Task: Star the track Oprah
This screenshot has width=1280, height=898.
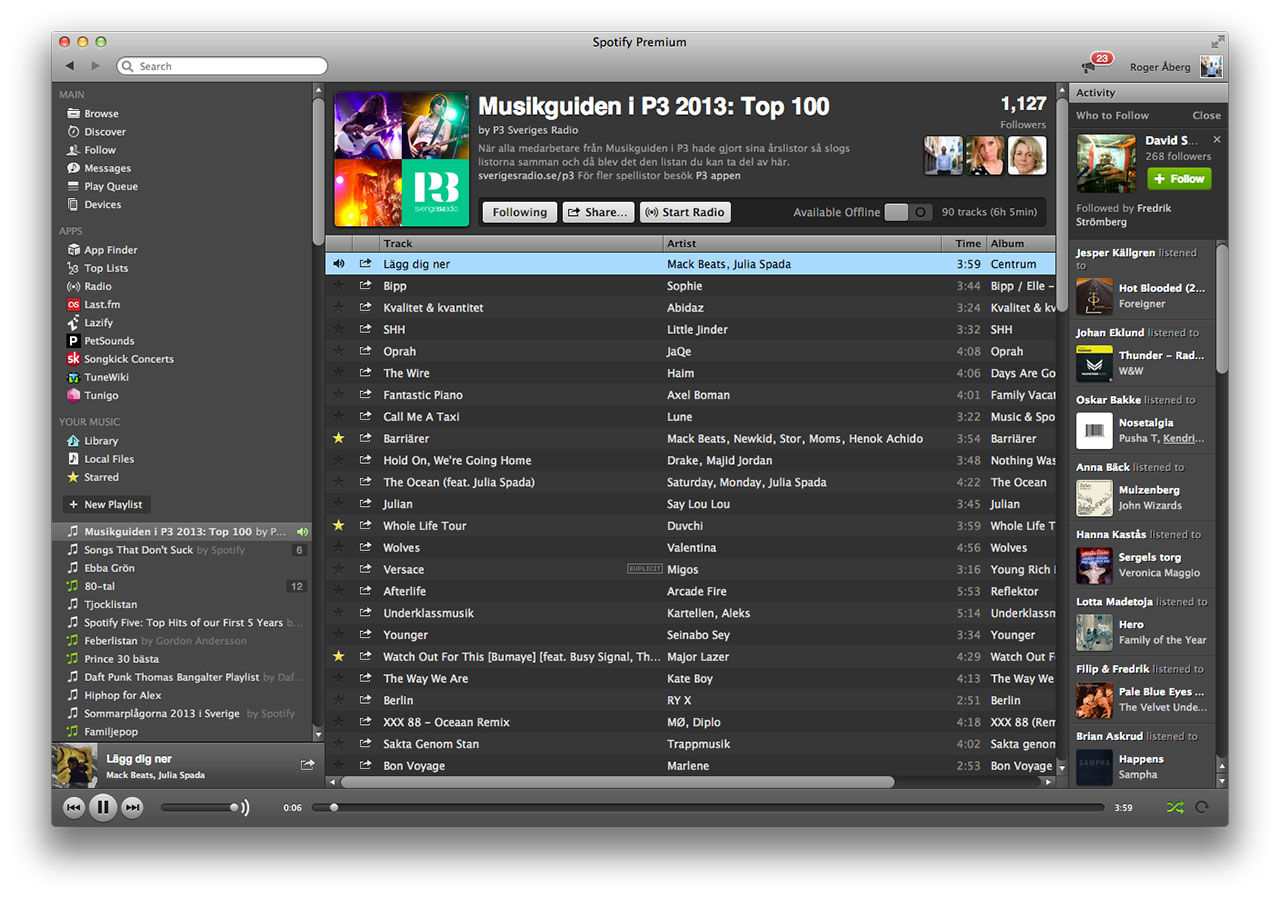Action: point(338,352)
